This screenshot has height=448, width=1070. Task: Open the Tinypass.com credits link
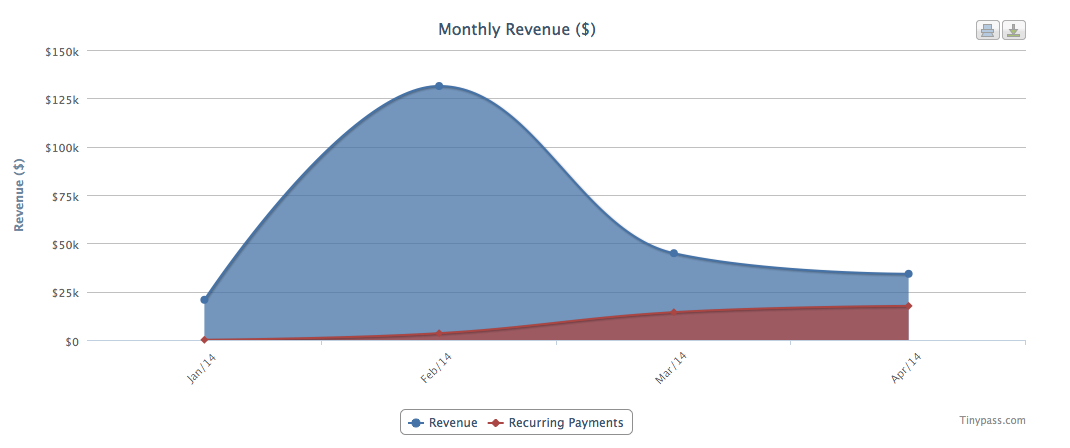(991, 421)
